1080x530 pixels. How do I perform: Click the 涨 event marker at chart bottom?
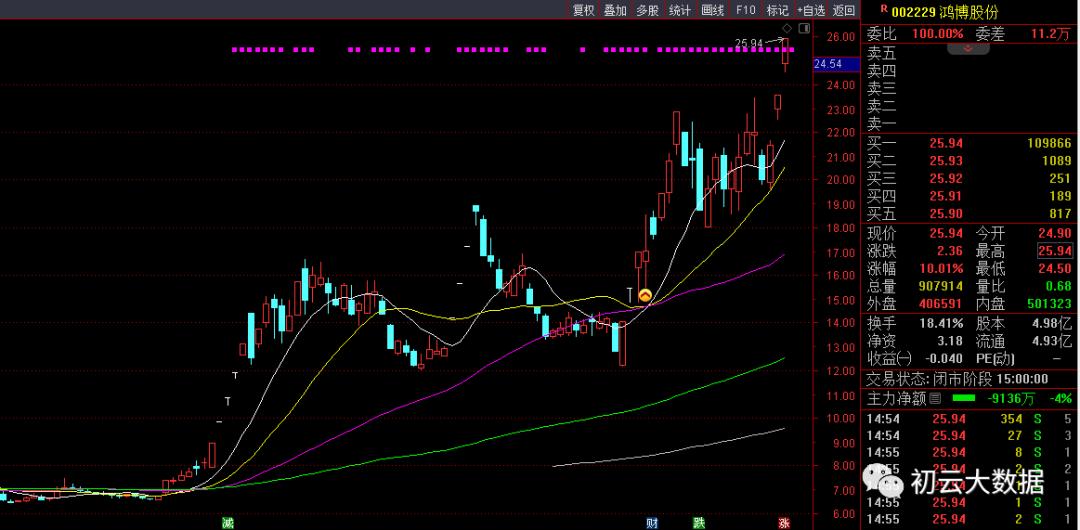[x=784, y=523]
